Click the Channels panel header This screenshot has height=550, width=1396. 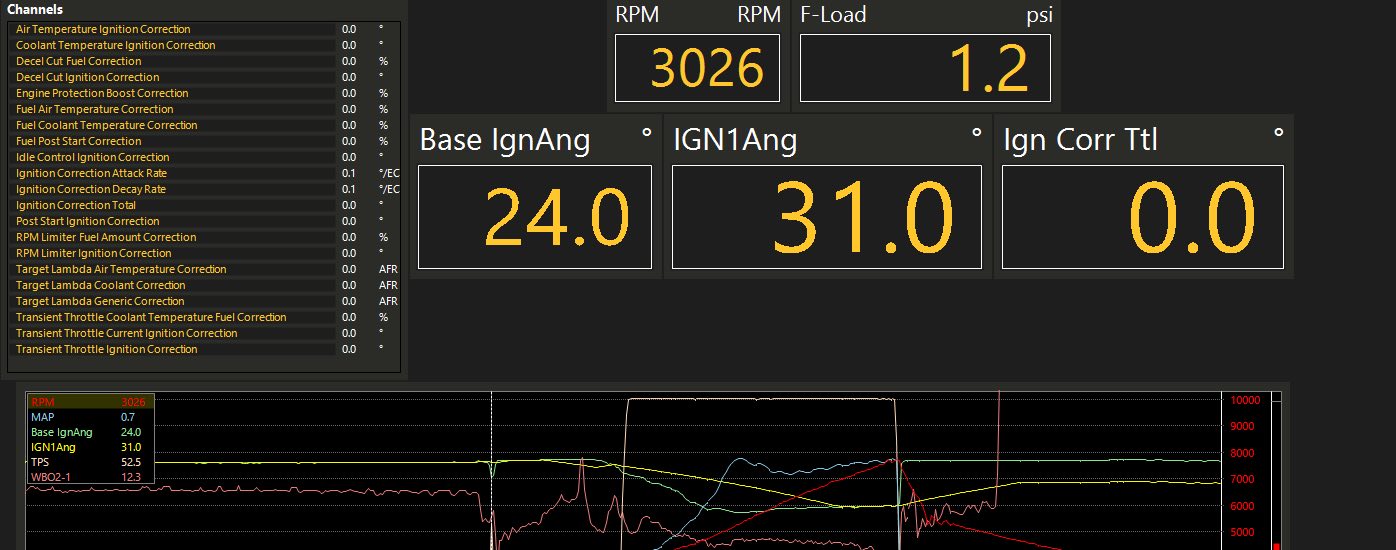[x=35, y=9]
